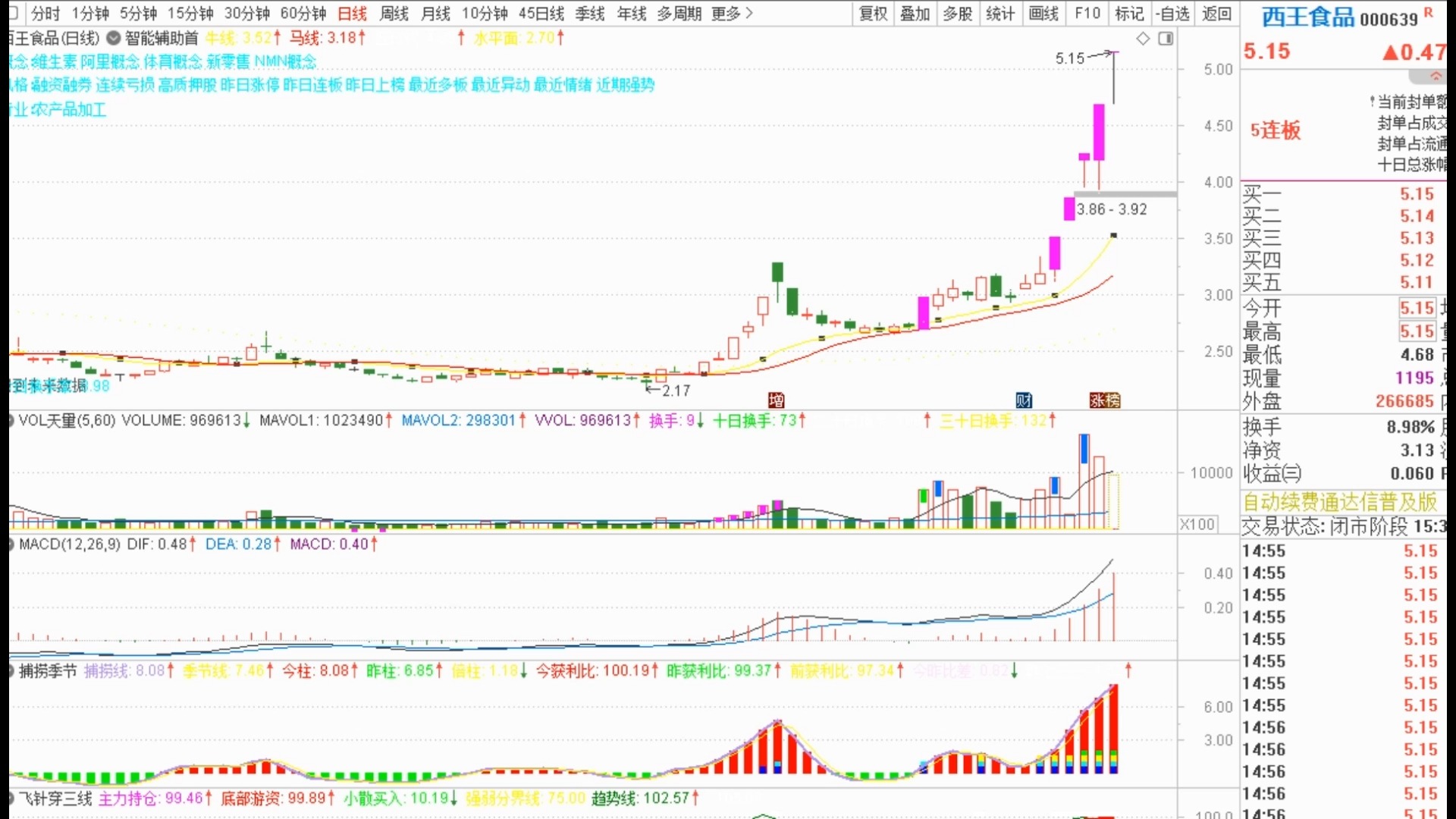The height and width of the screenshot is (819, 1456).
Task: Open the 昨日上榜 tag
Action: tap(375, 85)
